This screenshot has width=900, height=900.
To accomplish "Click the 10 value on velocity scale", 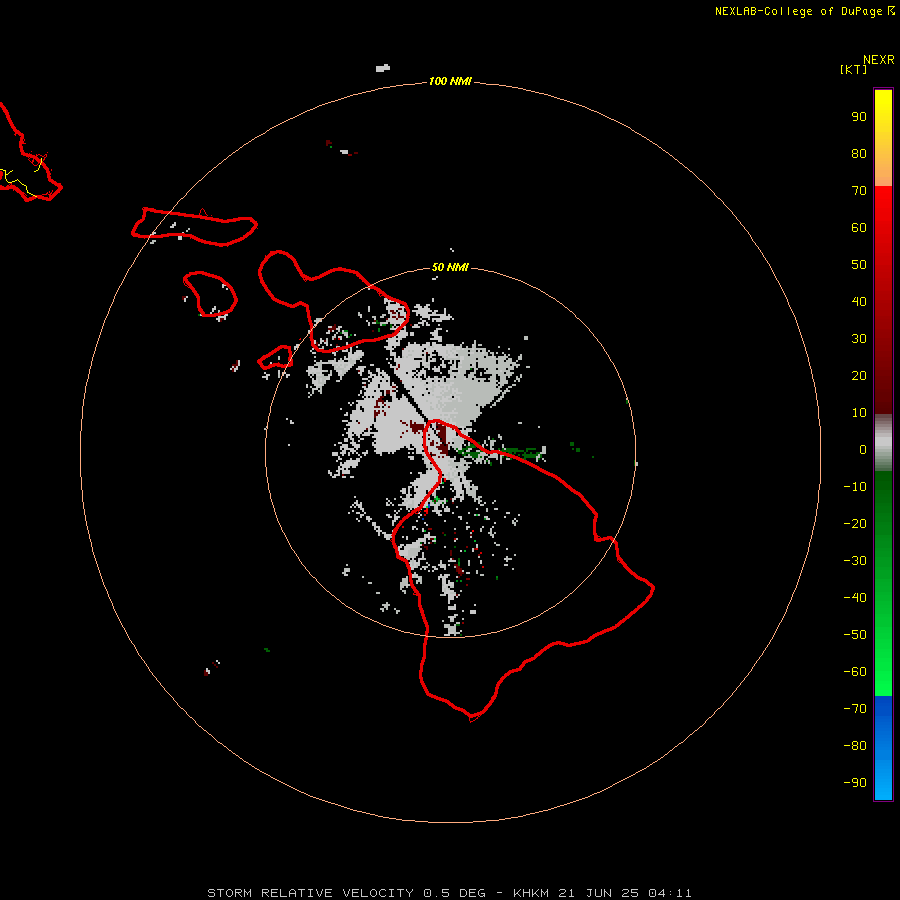I will 859,413.
